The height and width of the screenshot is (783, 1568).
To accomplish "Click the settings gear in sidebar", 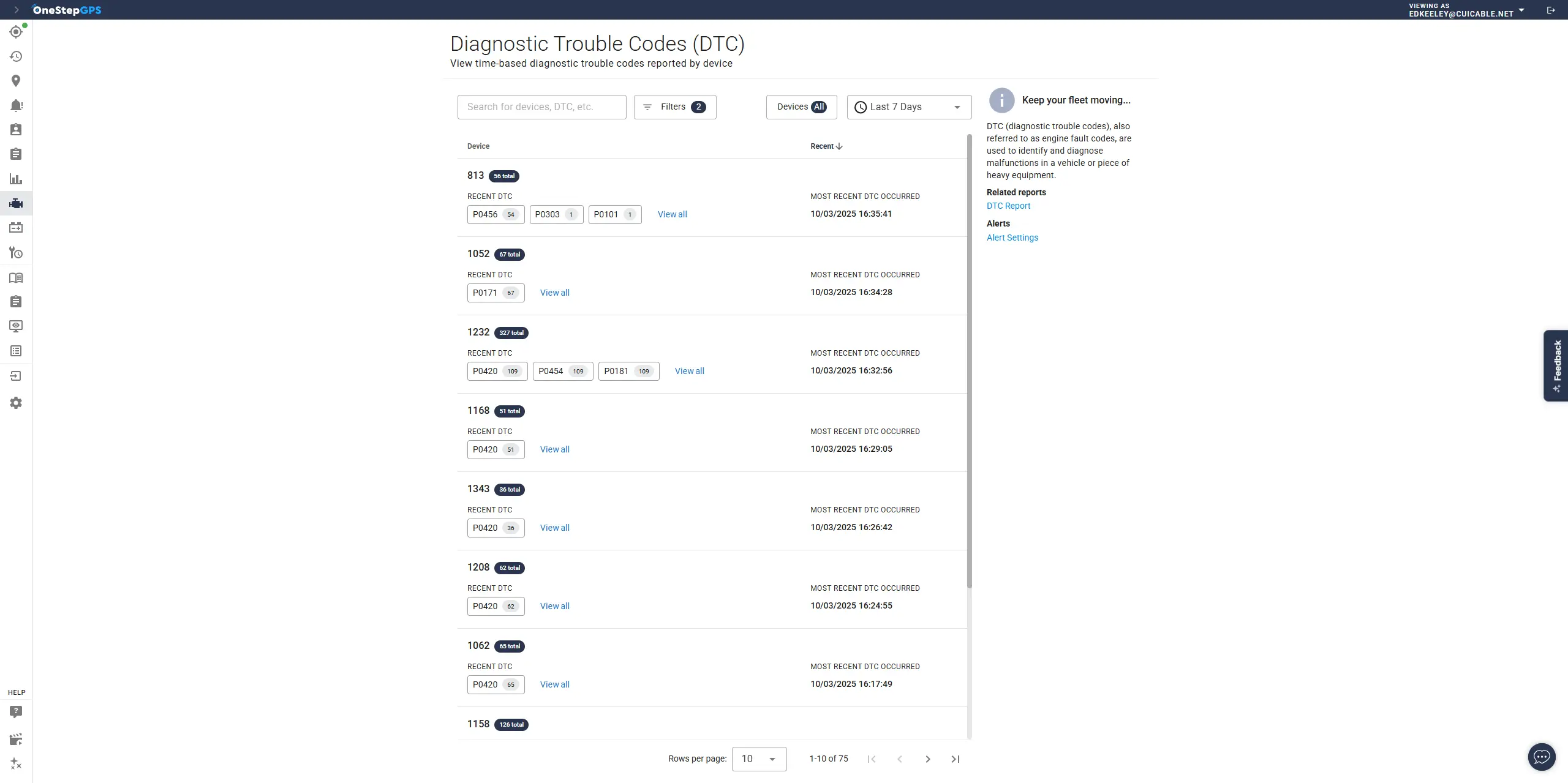I will click(x=16, y=402).
